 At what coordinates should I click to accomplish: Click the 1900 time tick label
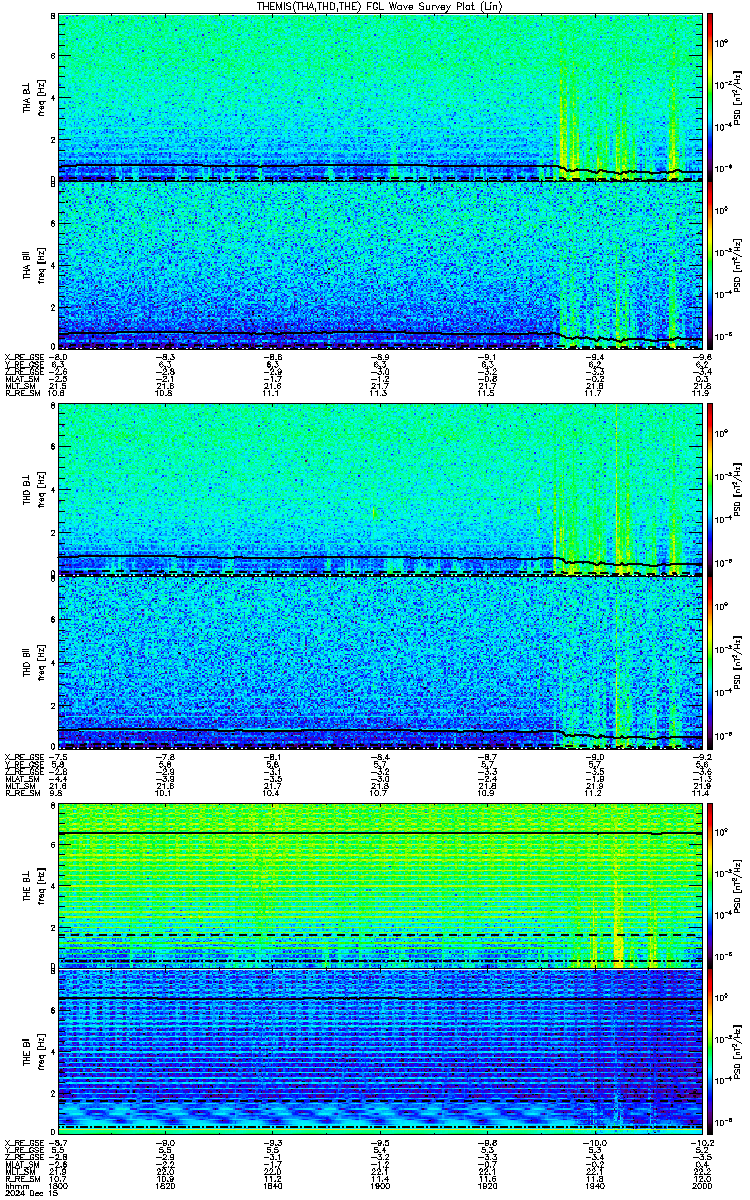tap(380, 1186)
